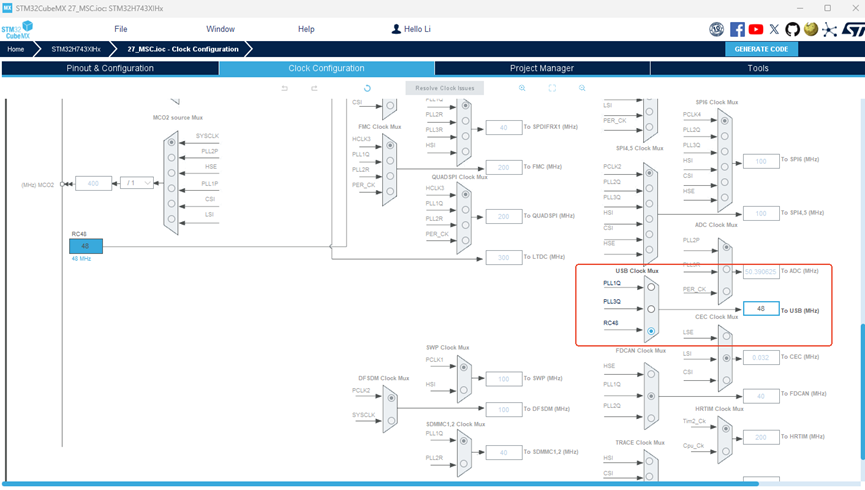865x490 pixels.
Task: Select the PLL1Q radio in USB Clock Mux
Action: point(652,287)
